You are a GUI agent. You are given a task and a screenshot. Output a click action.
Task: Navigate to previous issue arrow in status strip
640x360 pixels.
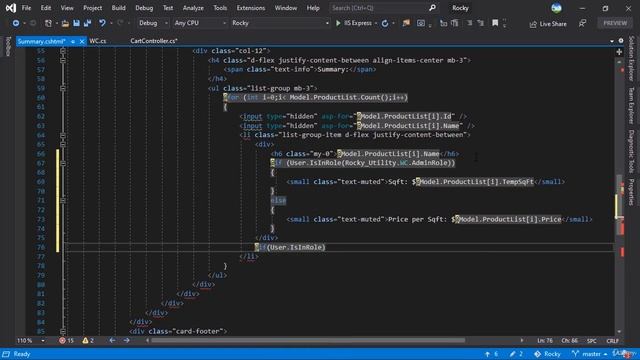click(x=112, y=340)
